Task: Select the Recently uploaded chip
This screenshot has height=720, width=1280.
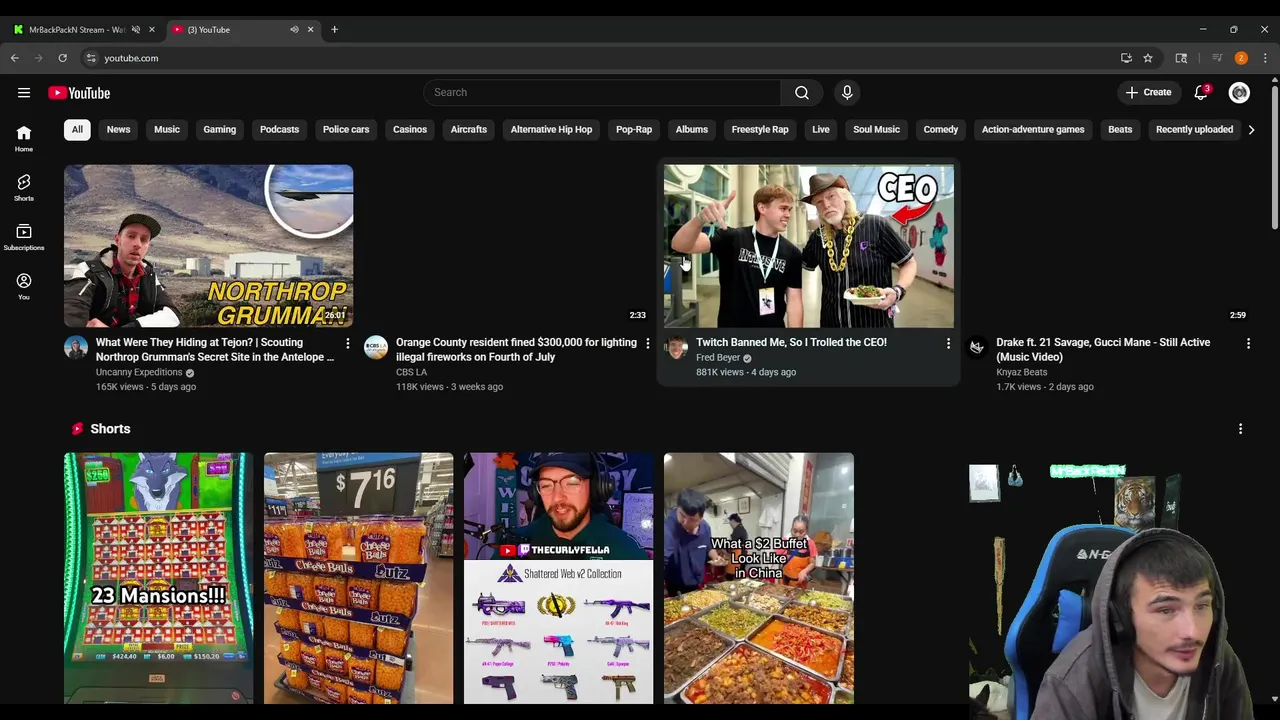Action: click(x=1194, y=130)
